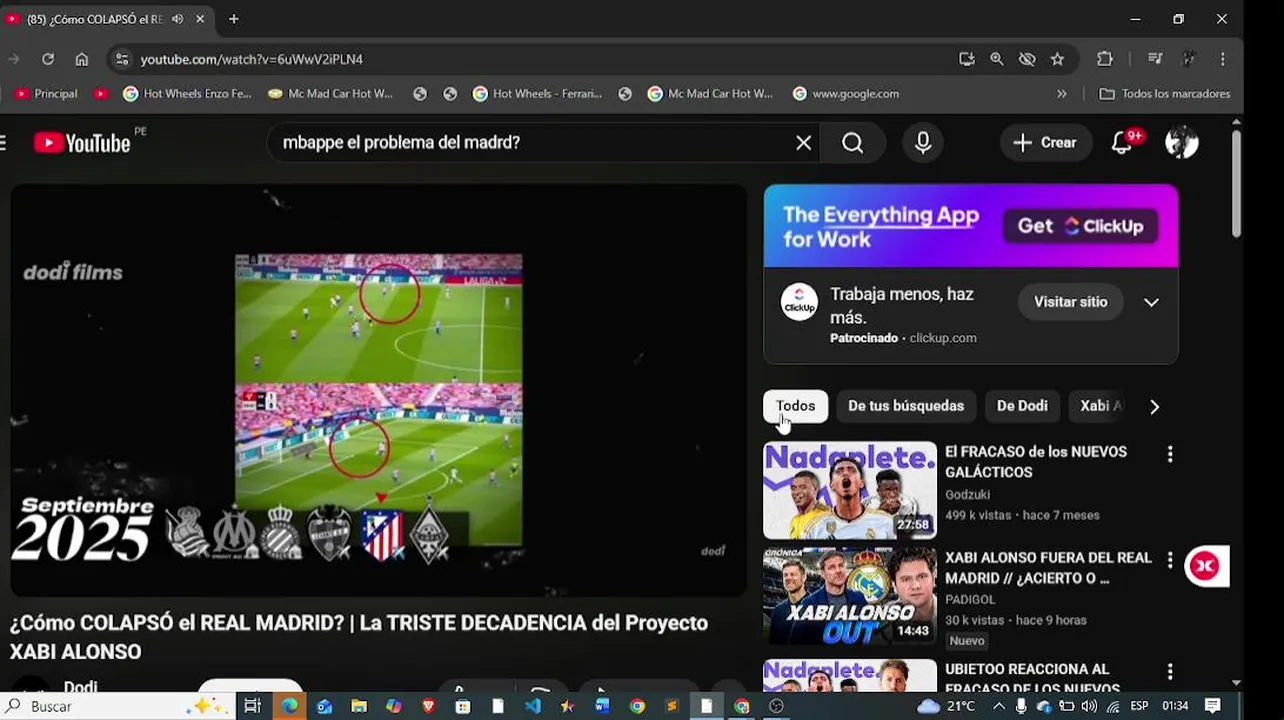This screenshot has width=1284, height=720.
Task: Open the PADIGOL channel name
Action: [x=970, y=600]
